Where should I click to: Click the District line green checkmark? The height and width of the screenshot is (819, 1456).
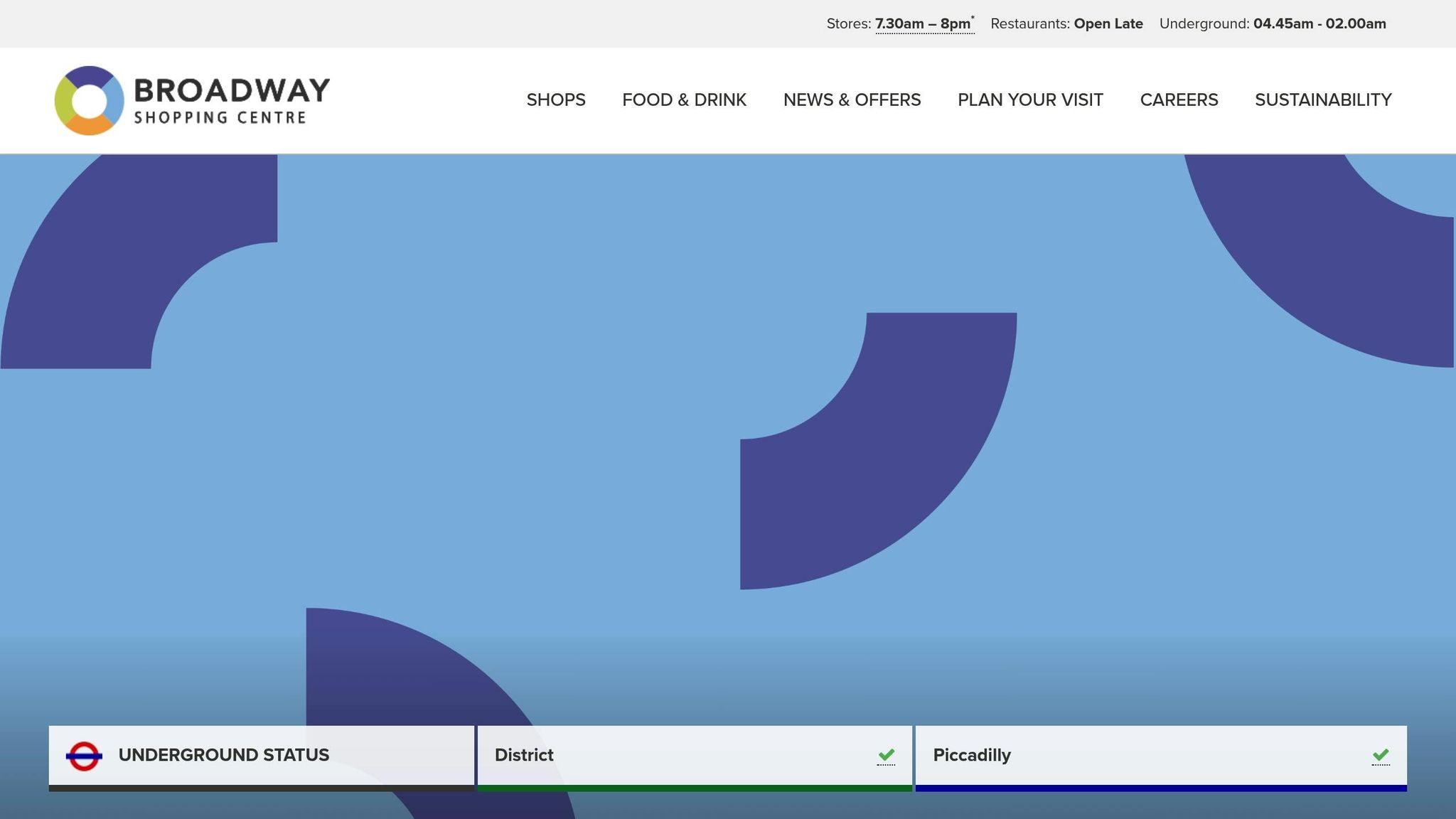pyautogui.click(x=886, y=755)
